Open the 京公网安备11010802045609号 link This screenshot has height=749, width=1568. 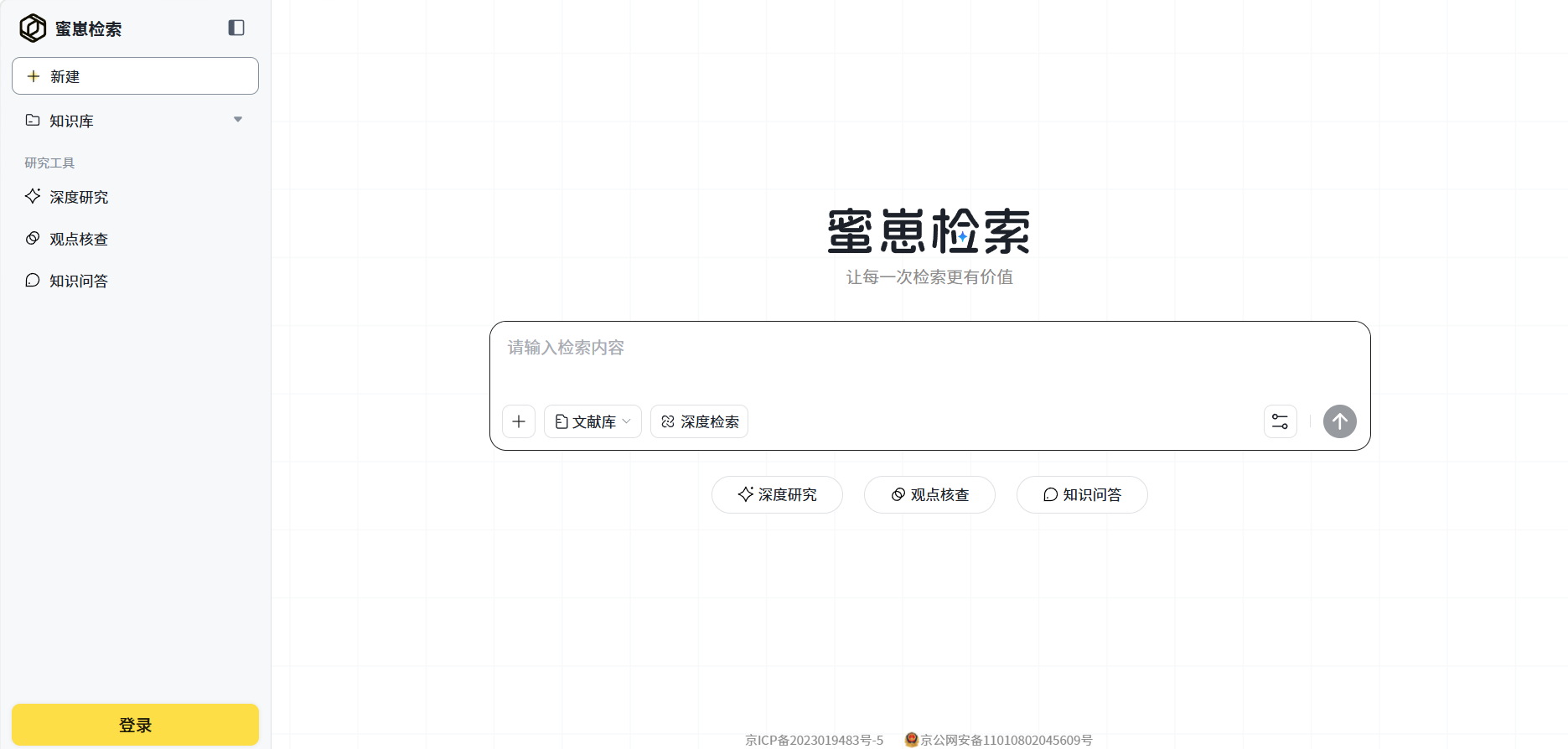pos(999,740)
